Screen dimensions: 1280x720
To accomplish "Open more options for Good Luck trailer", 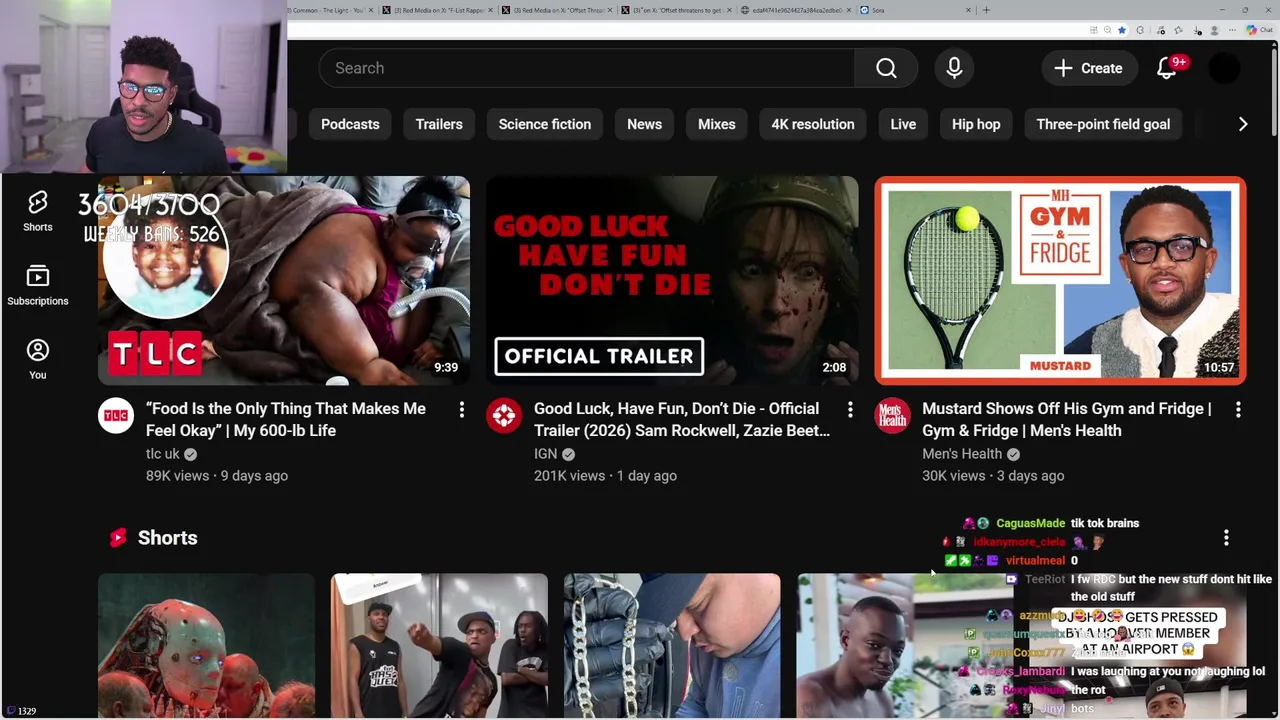I will click(x=850, y=409).
